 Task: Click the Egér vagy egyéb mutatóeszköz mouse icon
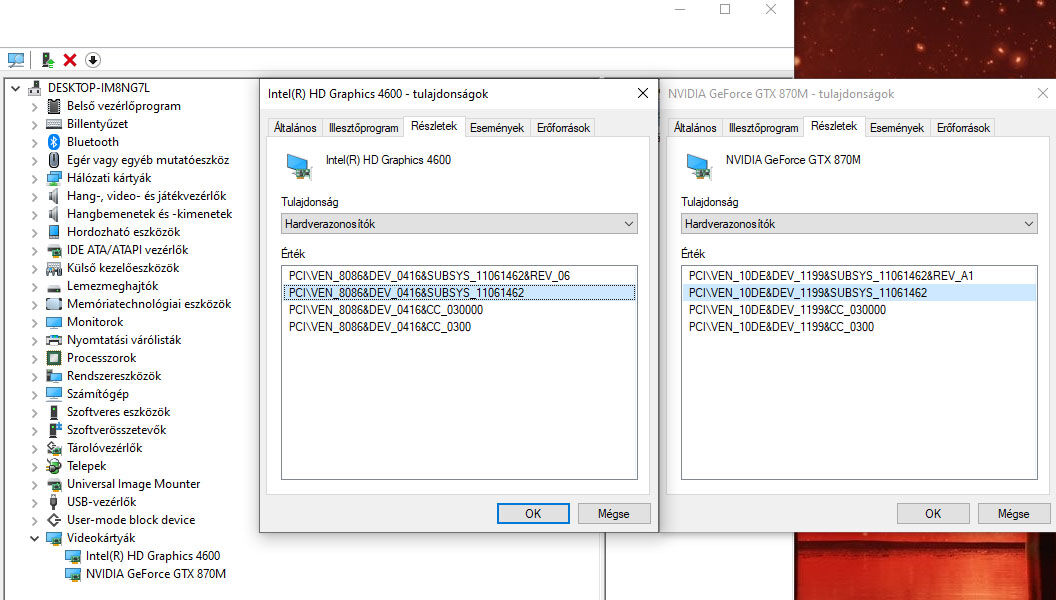click(x=54, y=160)
